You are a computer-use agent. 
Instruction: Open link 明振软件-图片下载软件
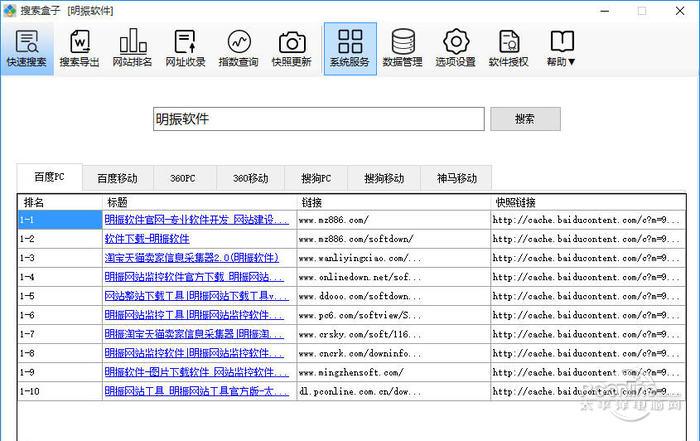click(196, 372)
